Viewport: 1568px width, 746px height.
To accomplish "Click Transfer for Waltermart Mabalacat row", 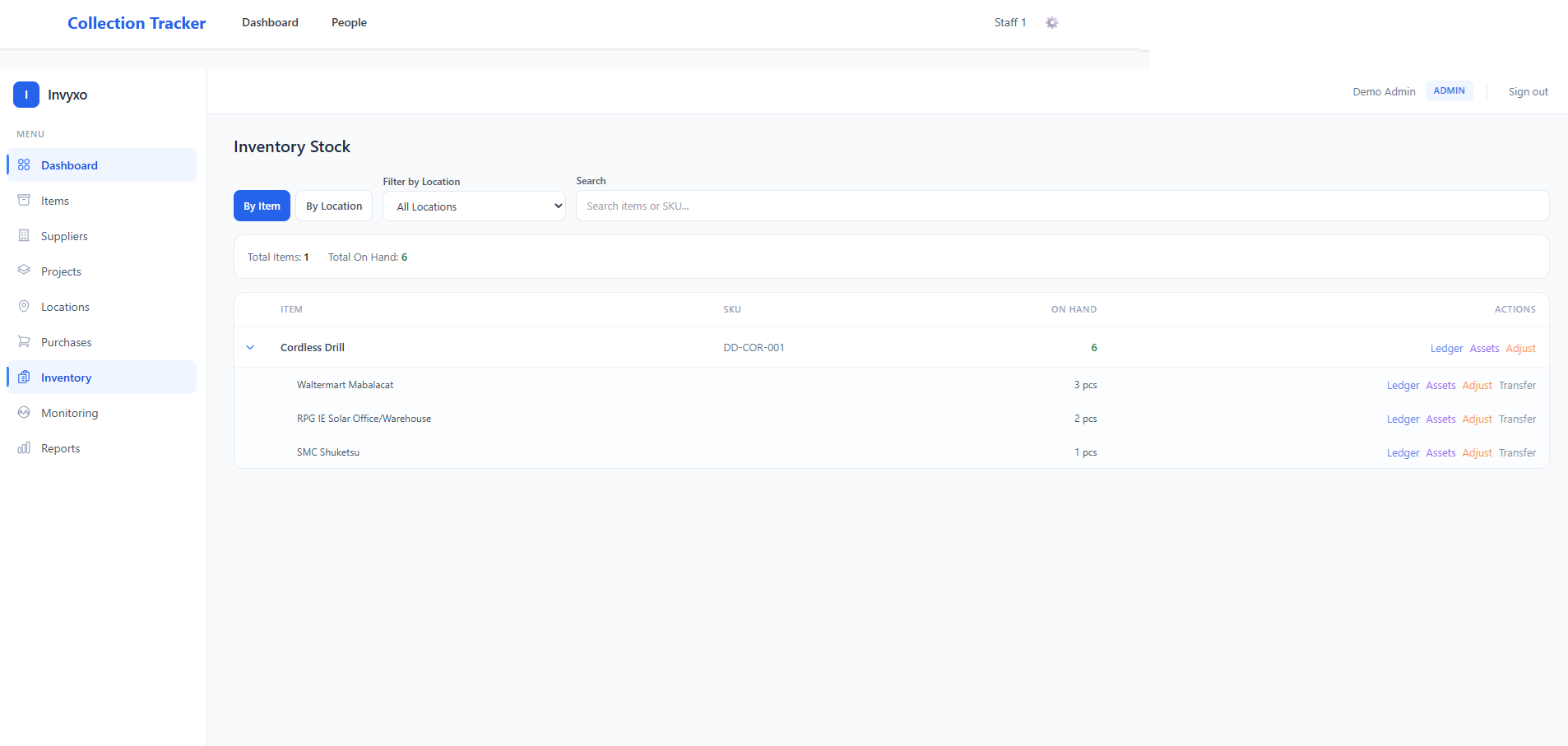I will (x=1517, y=385).
